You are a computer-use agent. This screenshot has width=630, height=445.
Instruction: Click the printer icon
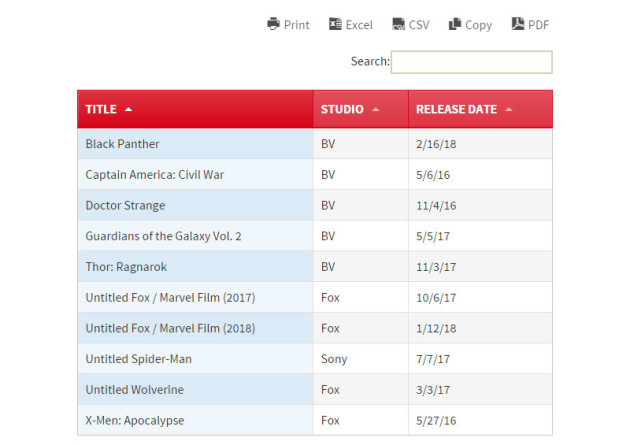point(273,24)
